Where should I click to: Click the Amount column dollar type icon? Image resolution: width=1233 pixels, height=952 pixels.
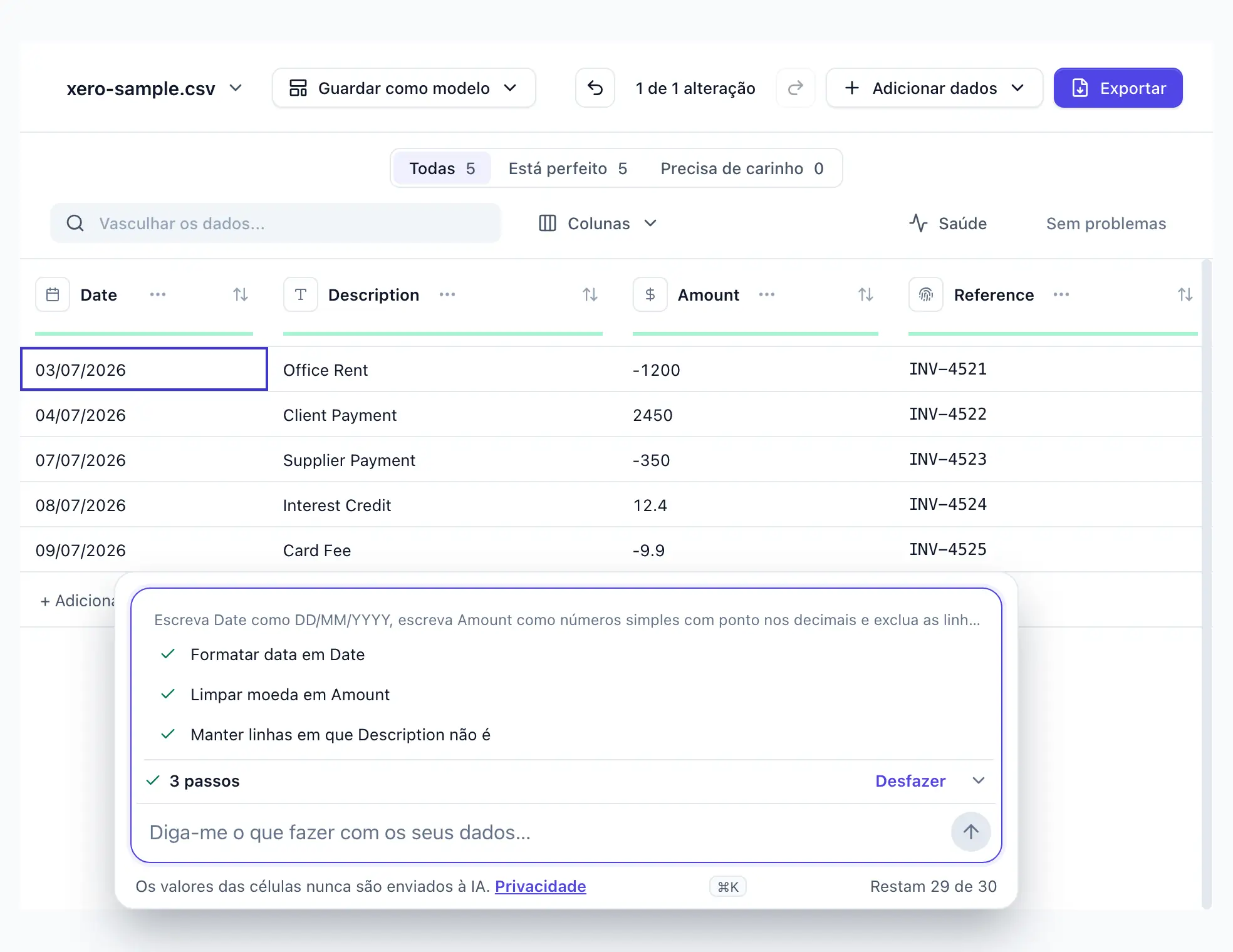pos(650,294)
